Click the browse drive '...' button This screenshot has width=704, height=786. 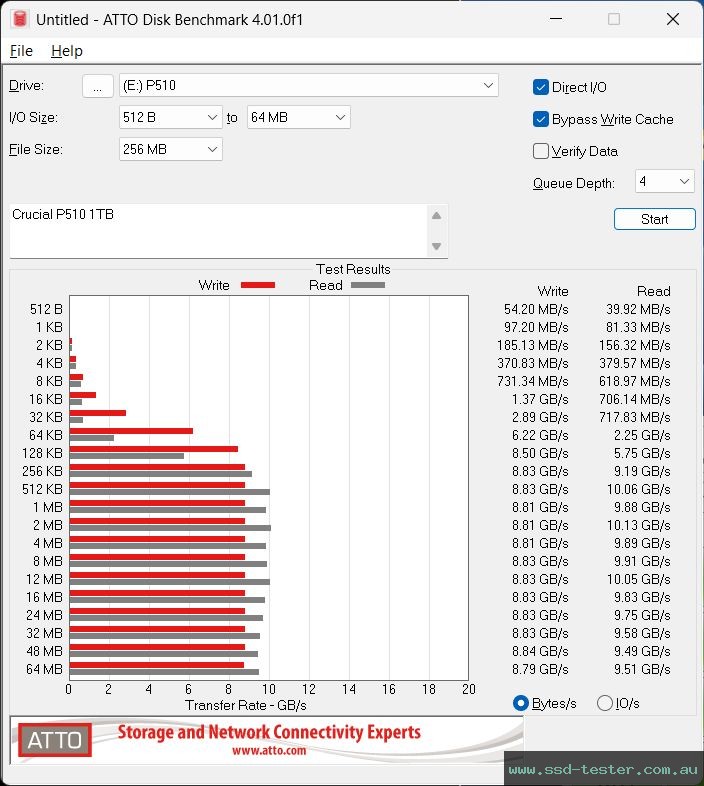(x=97, y=86)
